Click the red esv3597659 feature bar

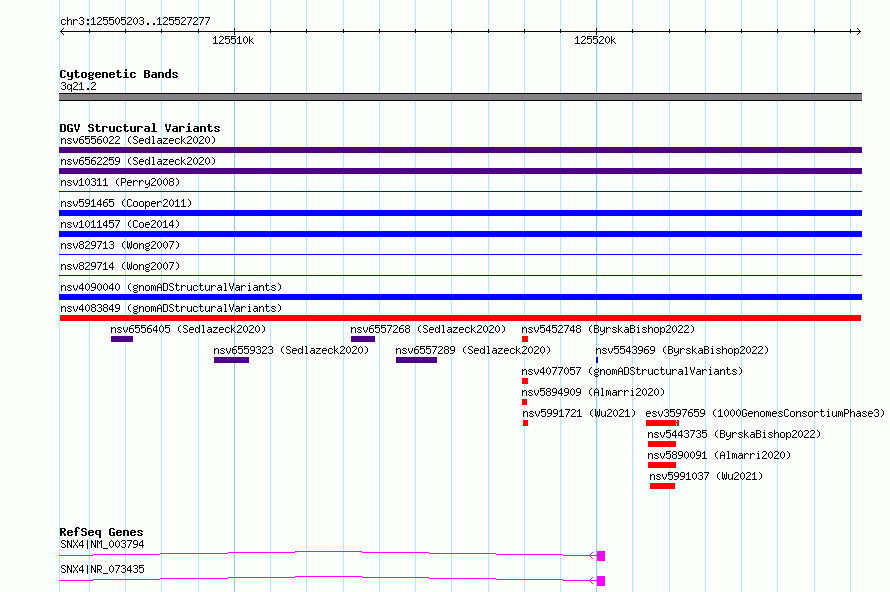[662, 423]
